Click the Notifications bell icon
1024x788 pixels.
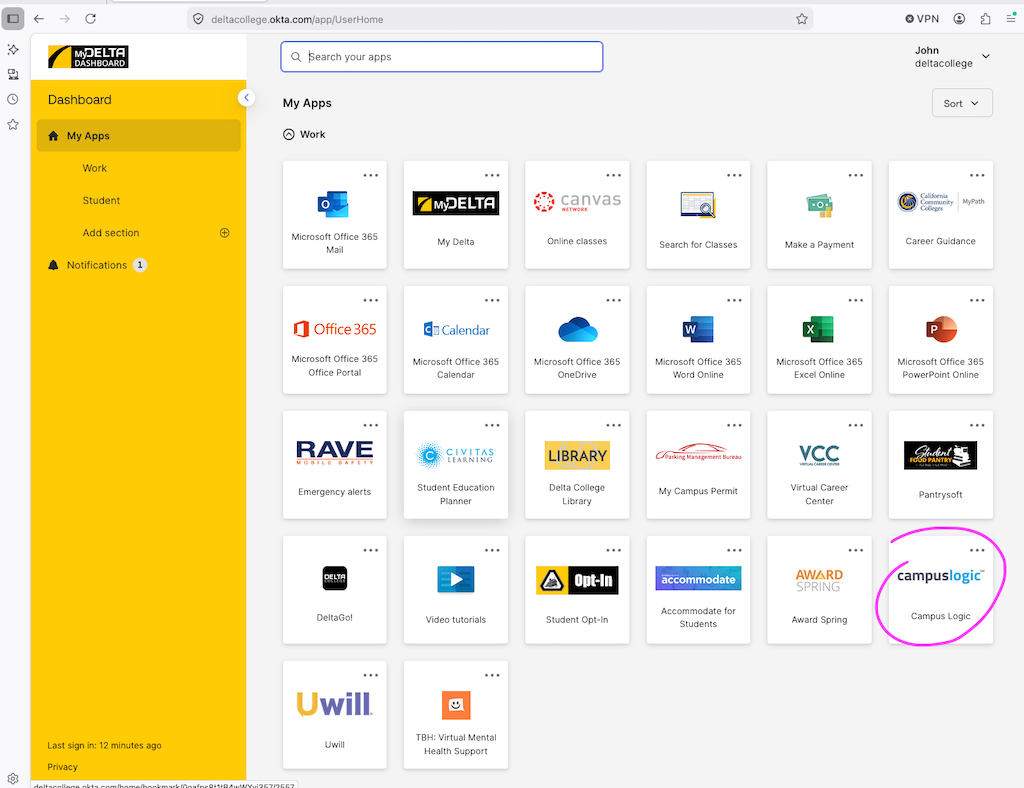[x=54, y=265]
